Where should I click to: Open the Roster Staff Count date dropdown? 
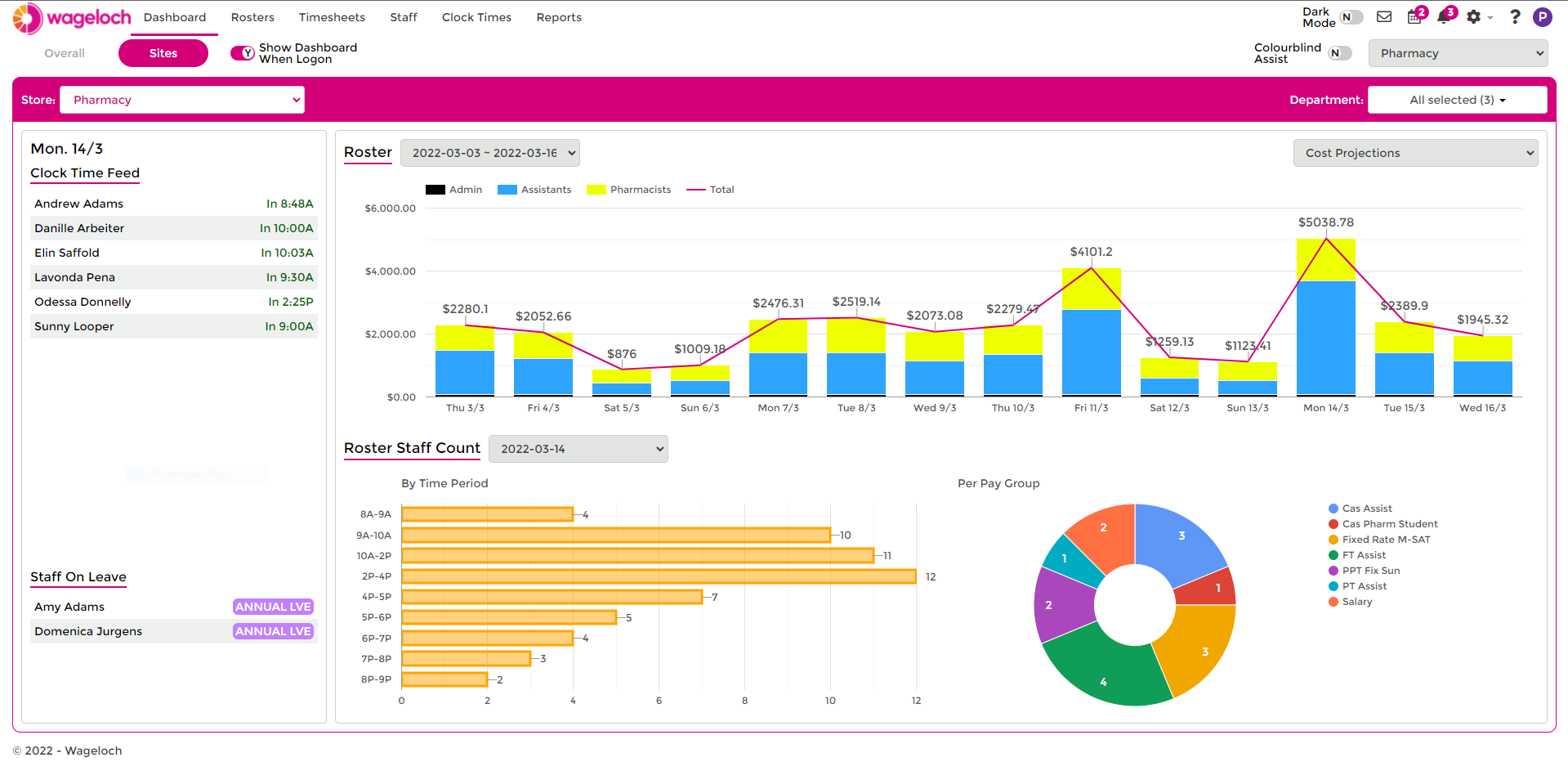pyautogui.click(x=579, y=449)
